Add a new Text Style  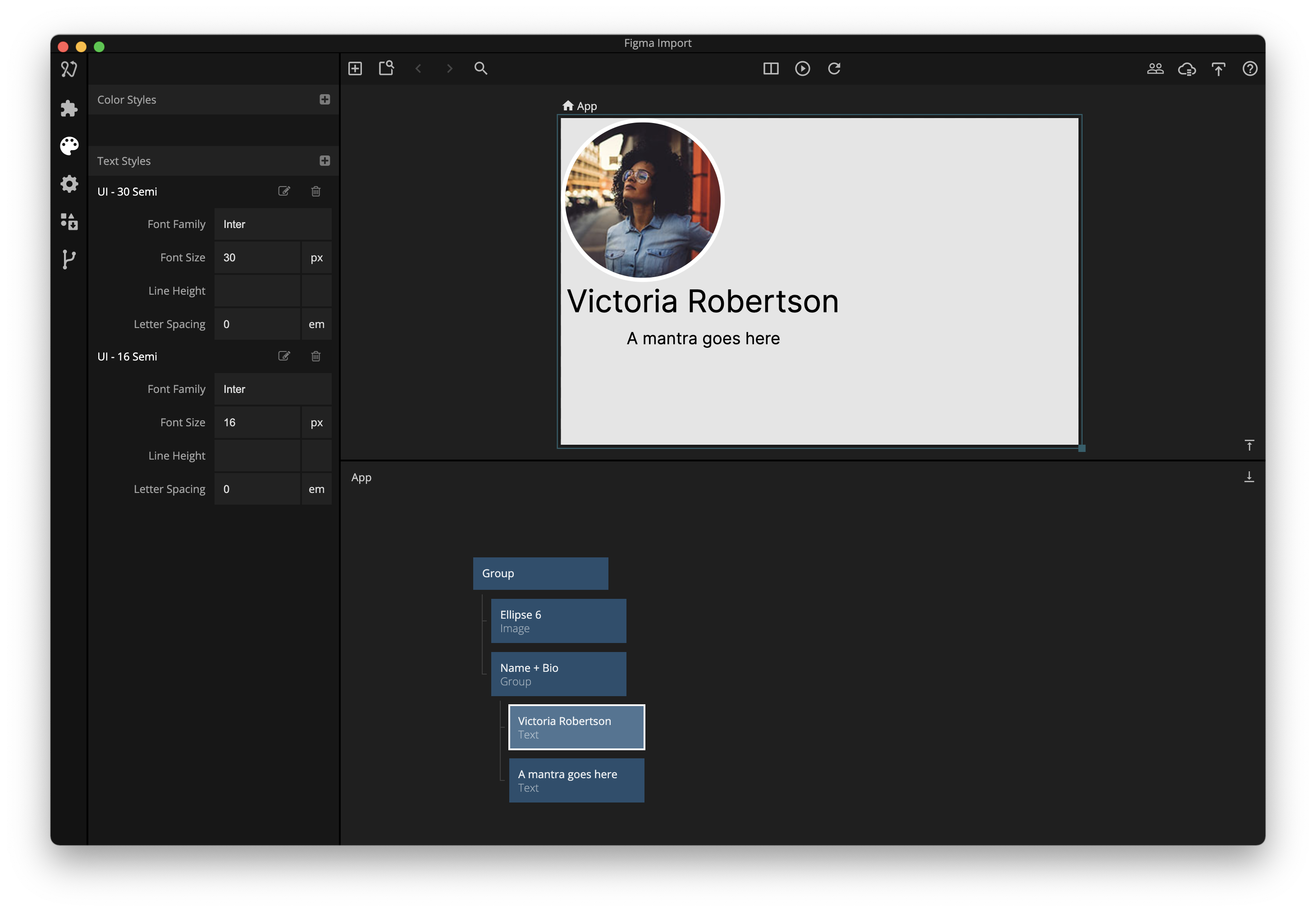pos(324,160)
